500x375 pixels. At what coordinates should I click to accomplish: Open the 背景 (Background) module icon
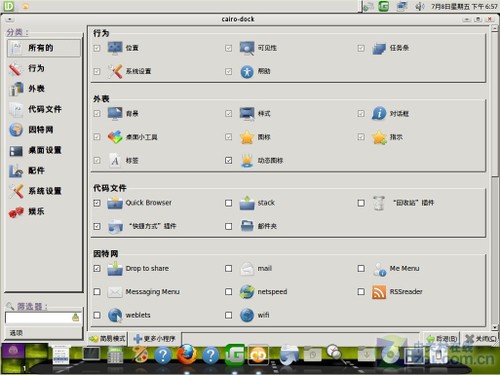click(115, 114)
